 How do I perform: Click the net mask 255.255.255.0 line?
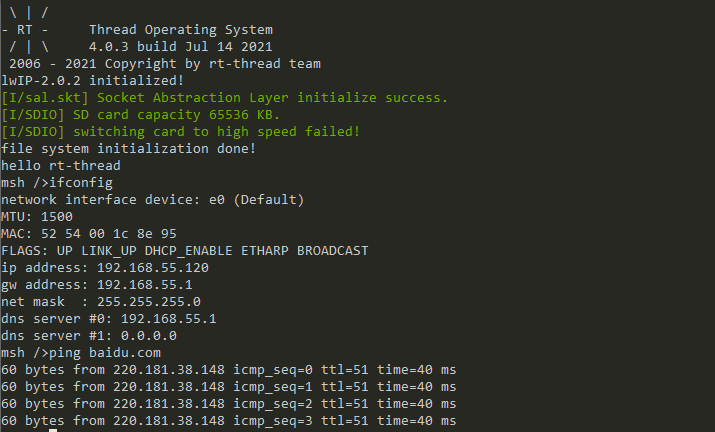(x=101, y=302)
